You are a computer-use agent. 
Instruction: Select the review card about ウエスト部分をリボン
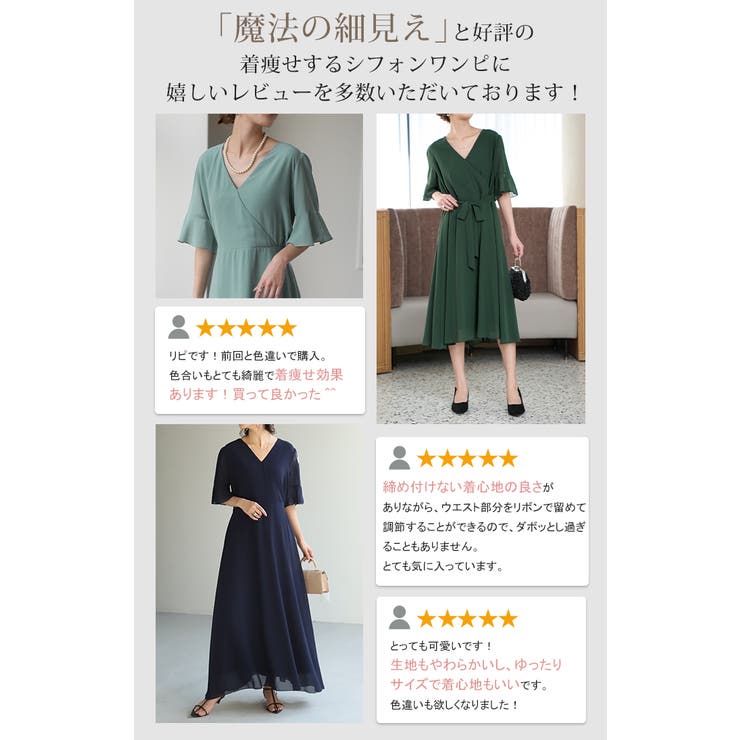point(482,511)
